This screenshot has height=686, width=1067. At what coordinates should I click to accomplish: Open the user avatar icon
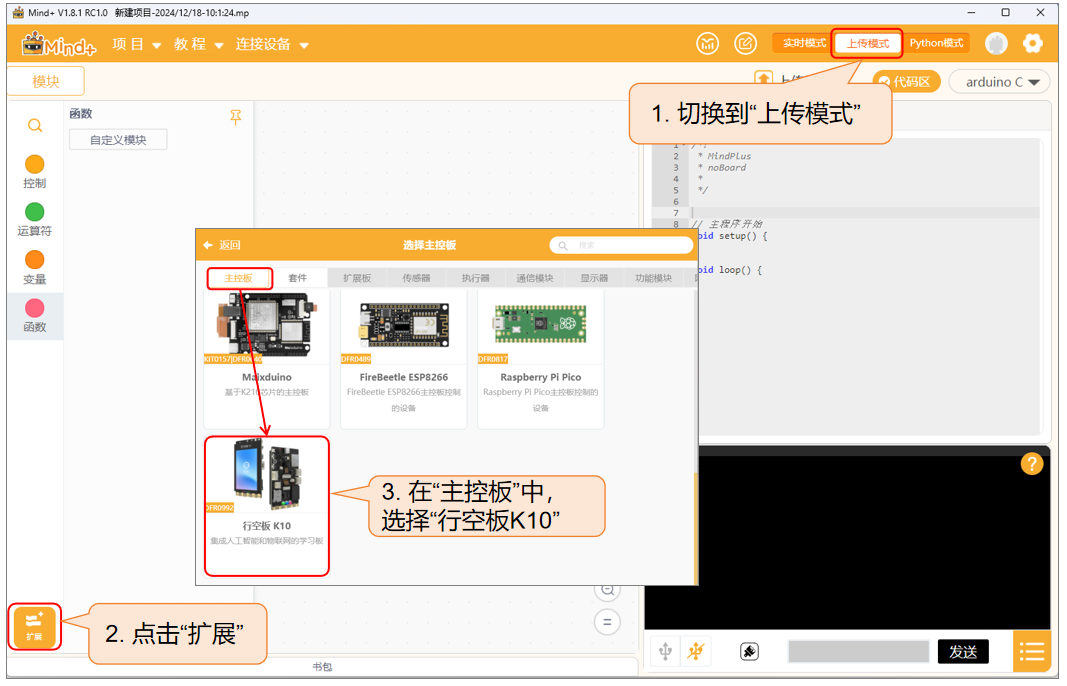(996, 44)
